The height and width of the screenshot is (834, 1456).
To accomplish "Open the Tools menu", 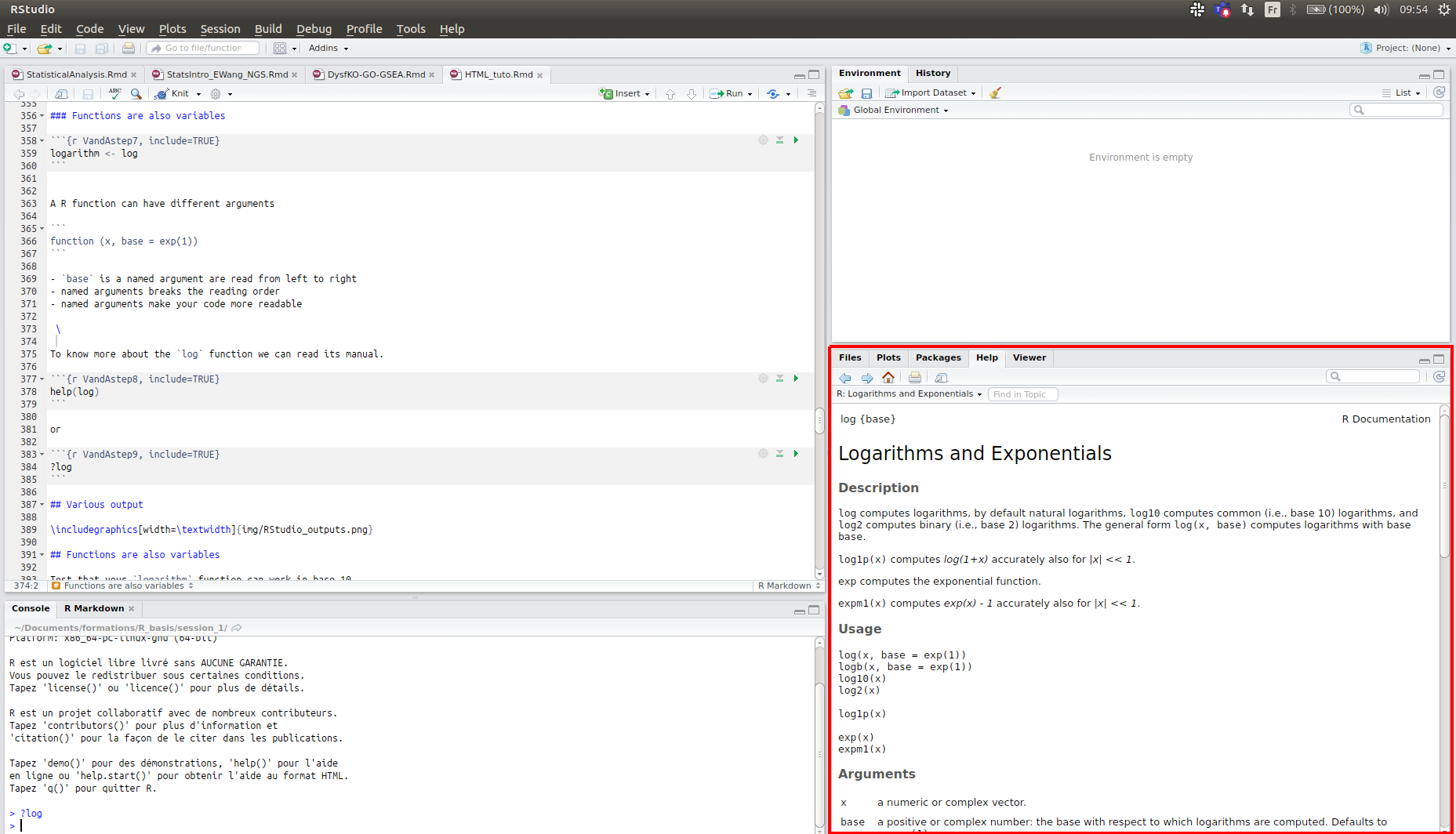I will coord(411,29).
